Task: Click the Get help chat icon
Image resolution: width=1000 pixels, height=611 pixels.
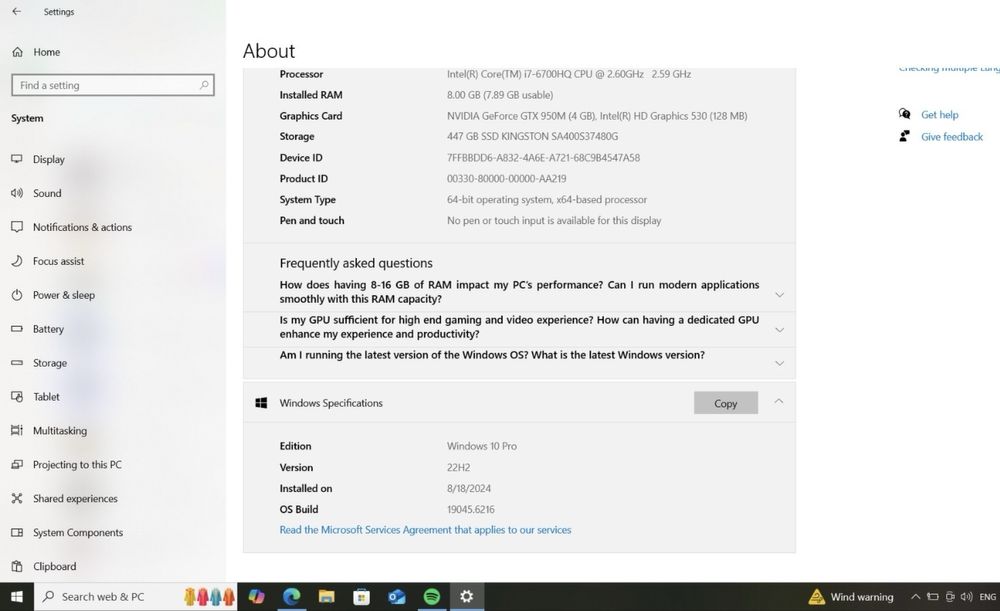Action: point(904,114)
